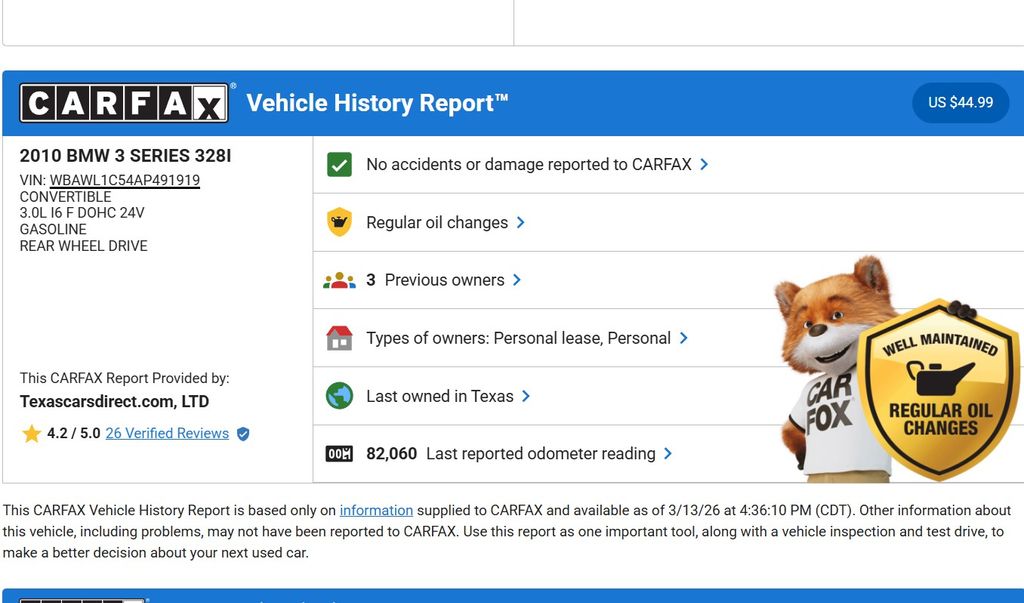Click the three-people previous owners icon
Screen dimensions: 1024x603
(340, 280)
